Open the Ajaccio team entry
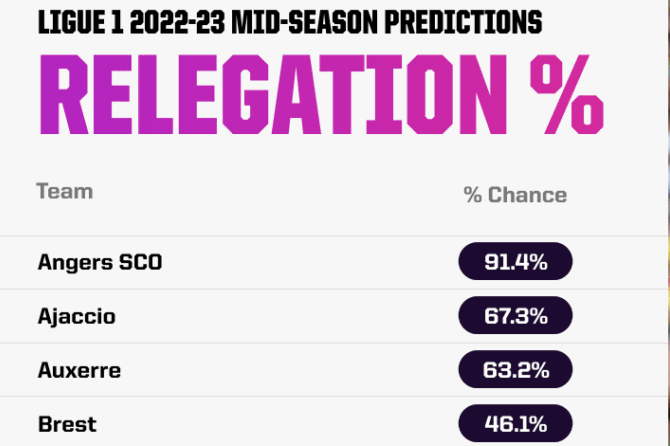 point(76,317)
